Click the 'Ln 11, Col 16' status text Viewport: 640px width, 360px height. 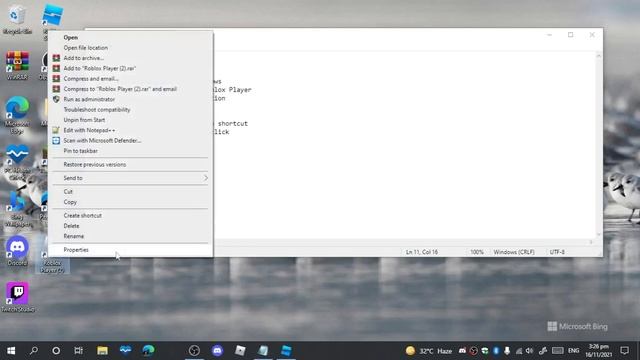point(422,252)
